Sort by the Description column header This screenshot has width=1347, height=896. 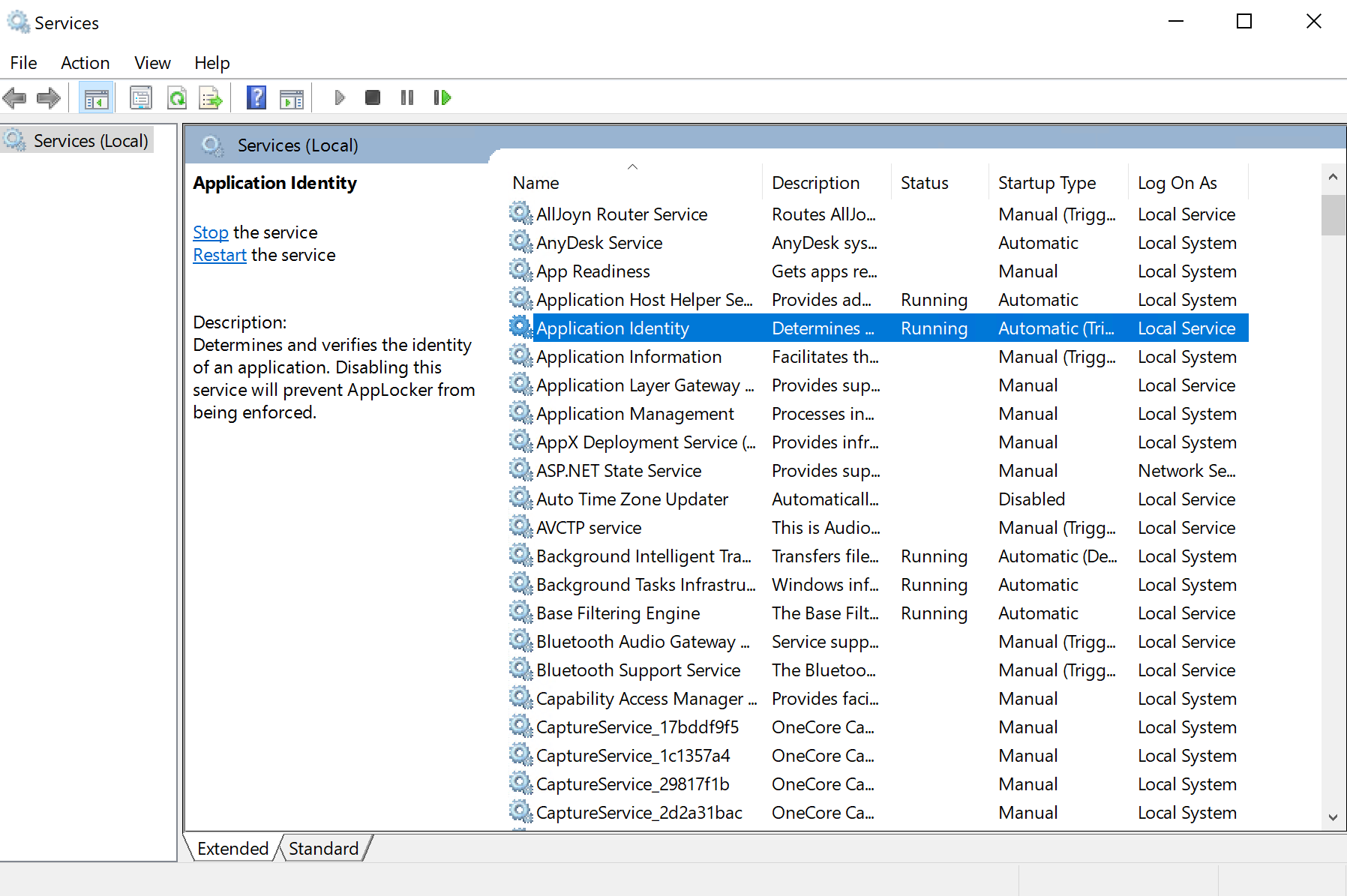click(827, 183)
